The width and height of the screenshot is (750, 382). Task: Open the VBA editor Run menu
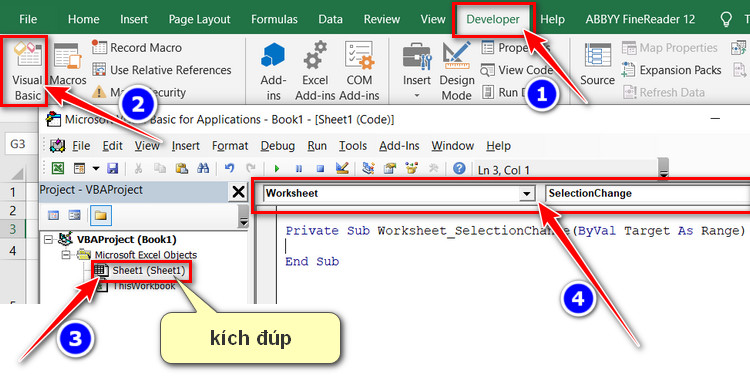click(317, 145)
